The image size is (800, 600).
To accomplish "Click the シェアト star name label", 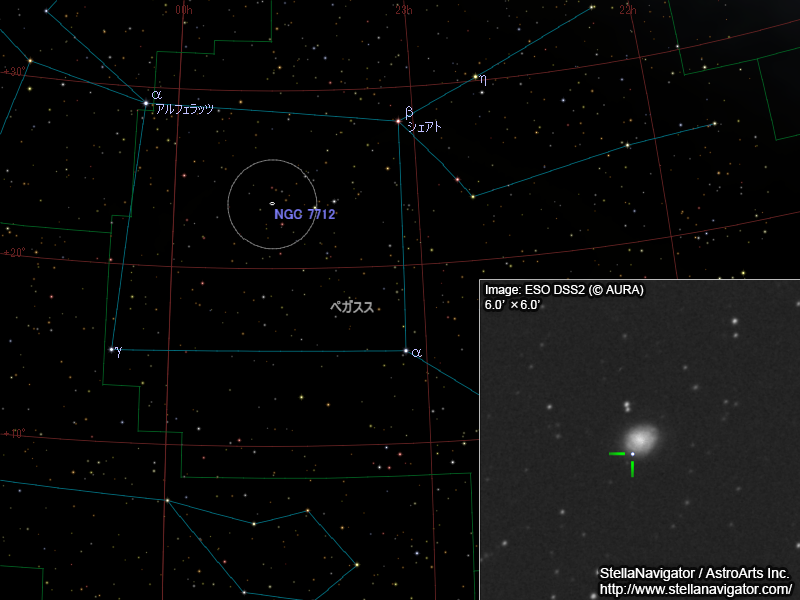I will click(424, 127).
